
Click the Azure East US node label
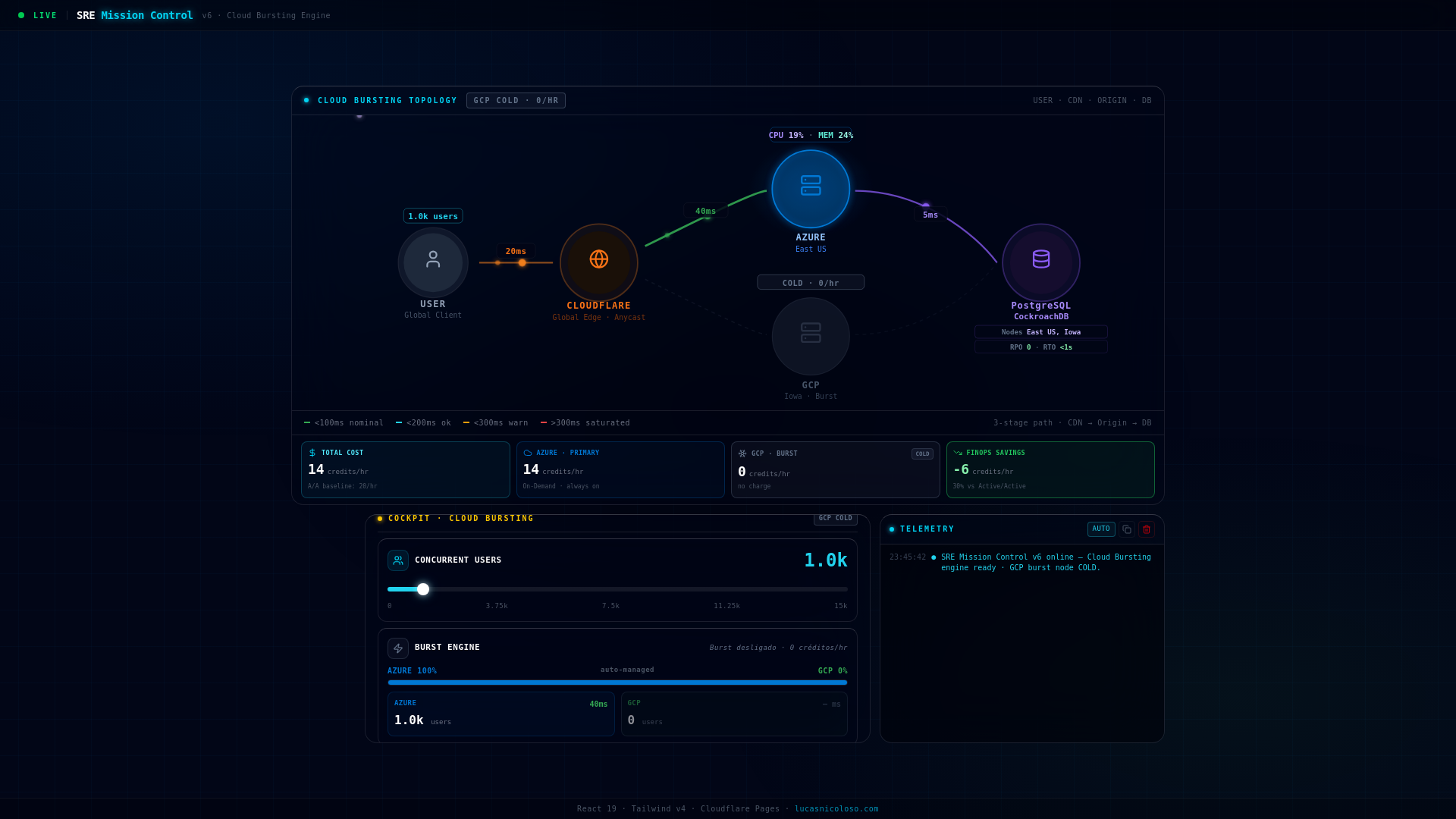tap(811, 243)
